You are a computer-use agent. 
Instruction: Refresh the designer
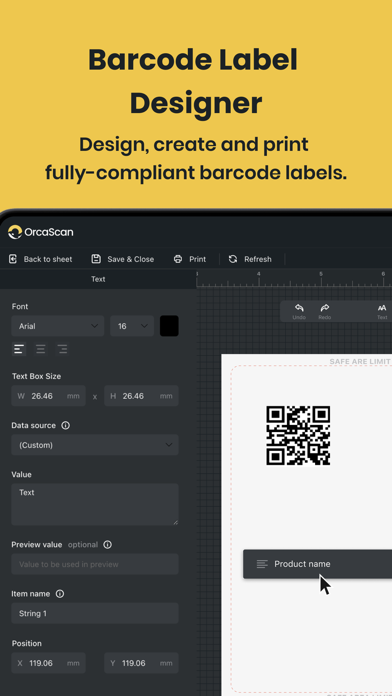(249, 259)
